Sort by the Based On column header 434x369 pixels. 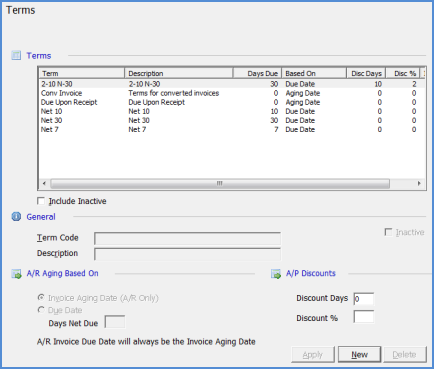(x=314, y=73)
